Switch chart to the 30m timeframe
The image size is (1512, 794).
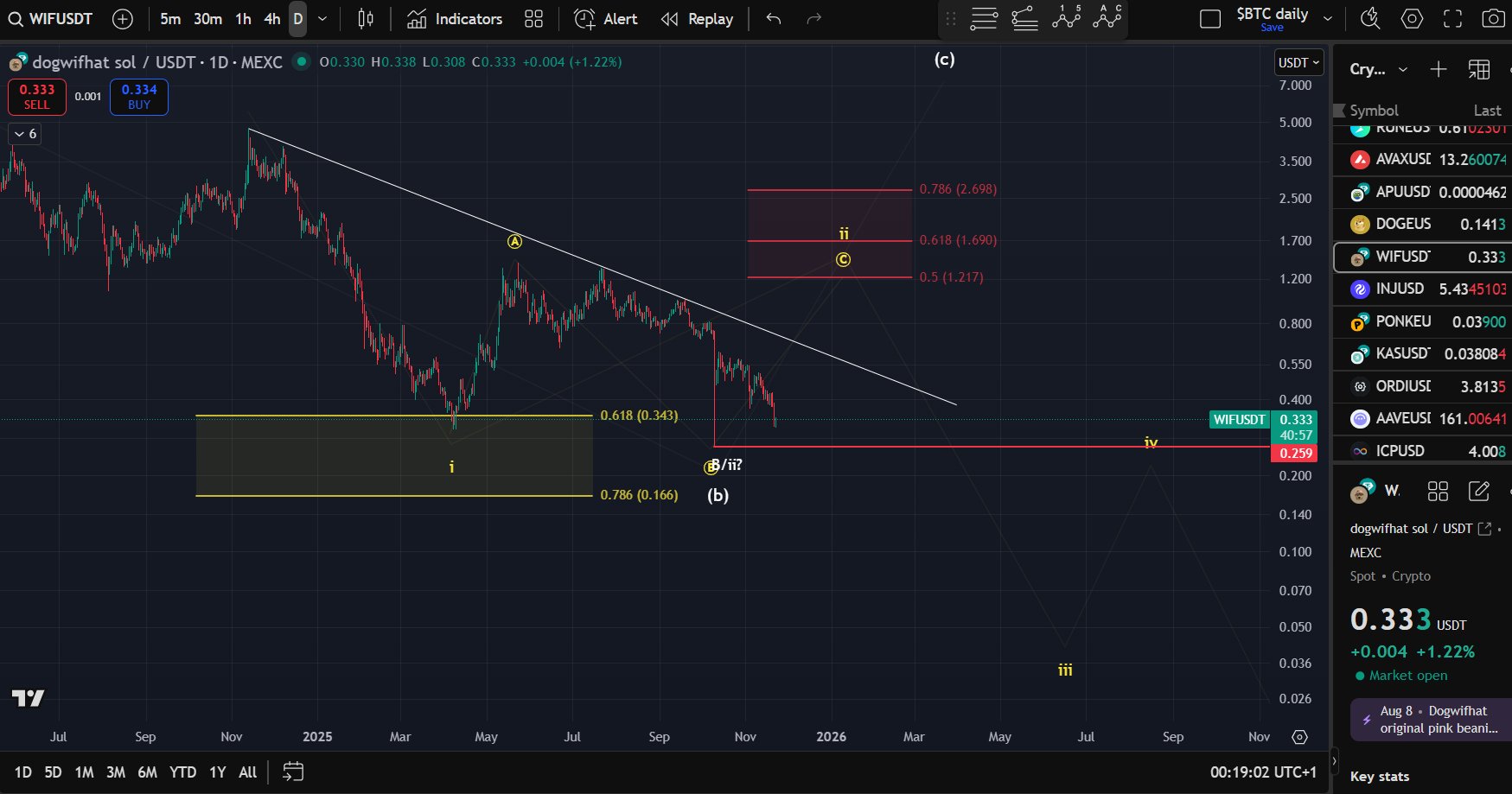coord(207,19)
